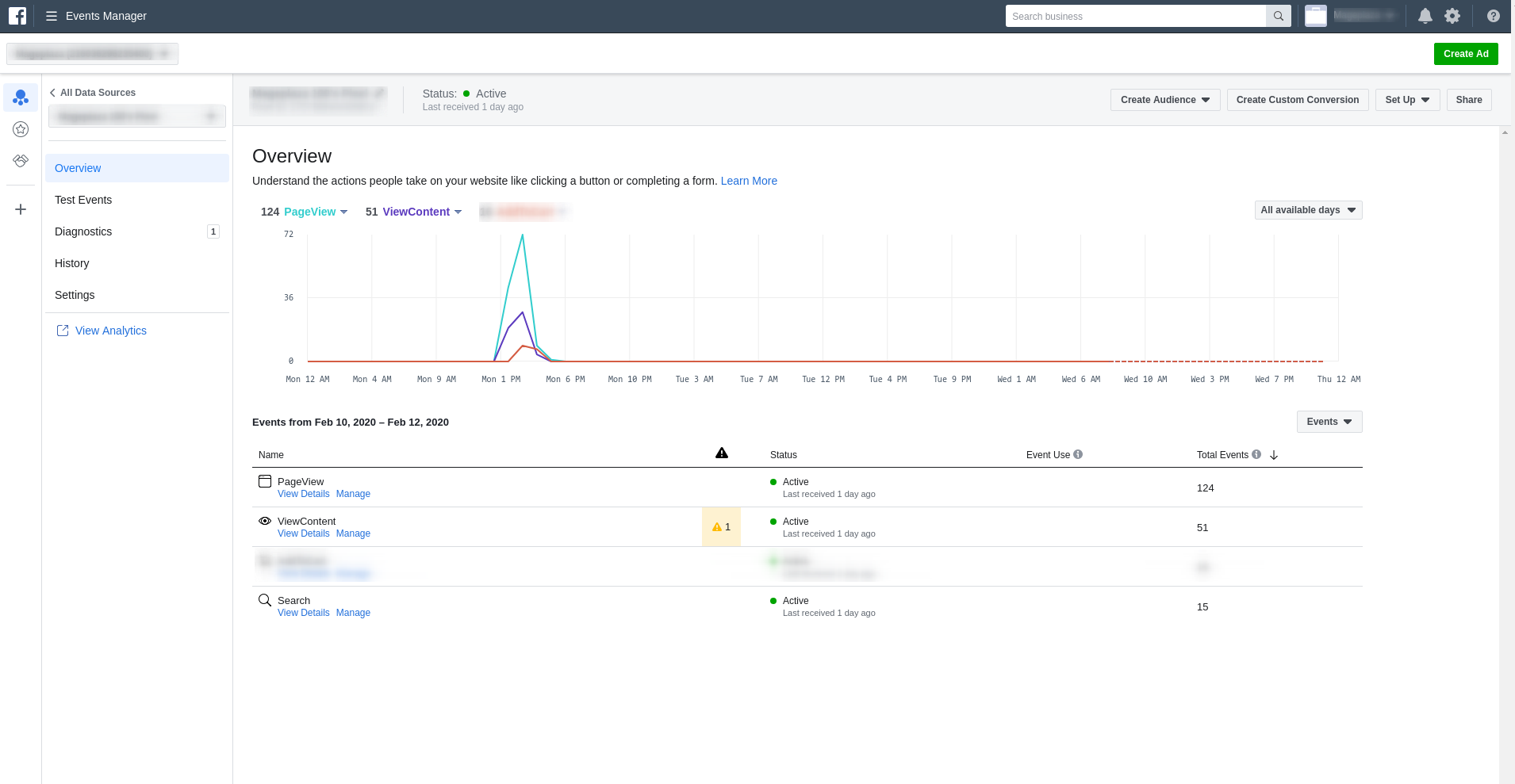
Task: Click Manage under Search event
Action: point(353,613)
